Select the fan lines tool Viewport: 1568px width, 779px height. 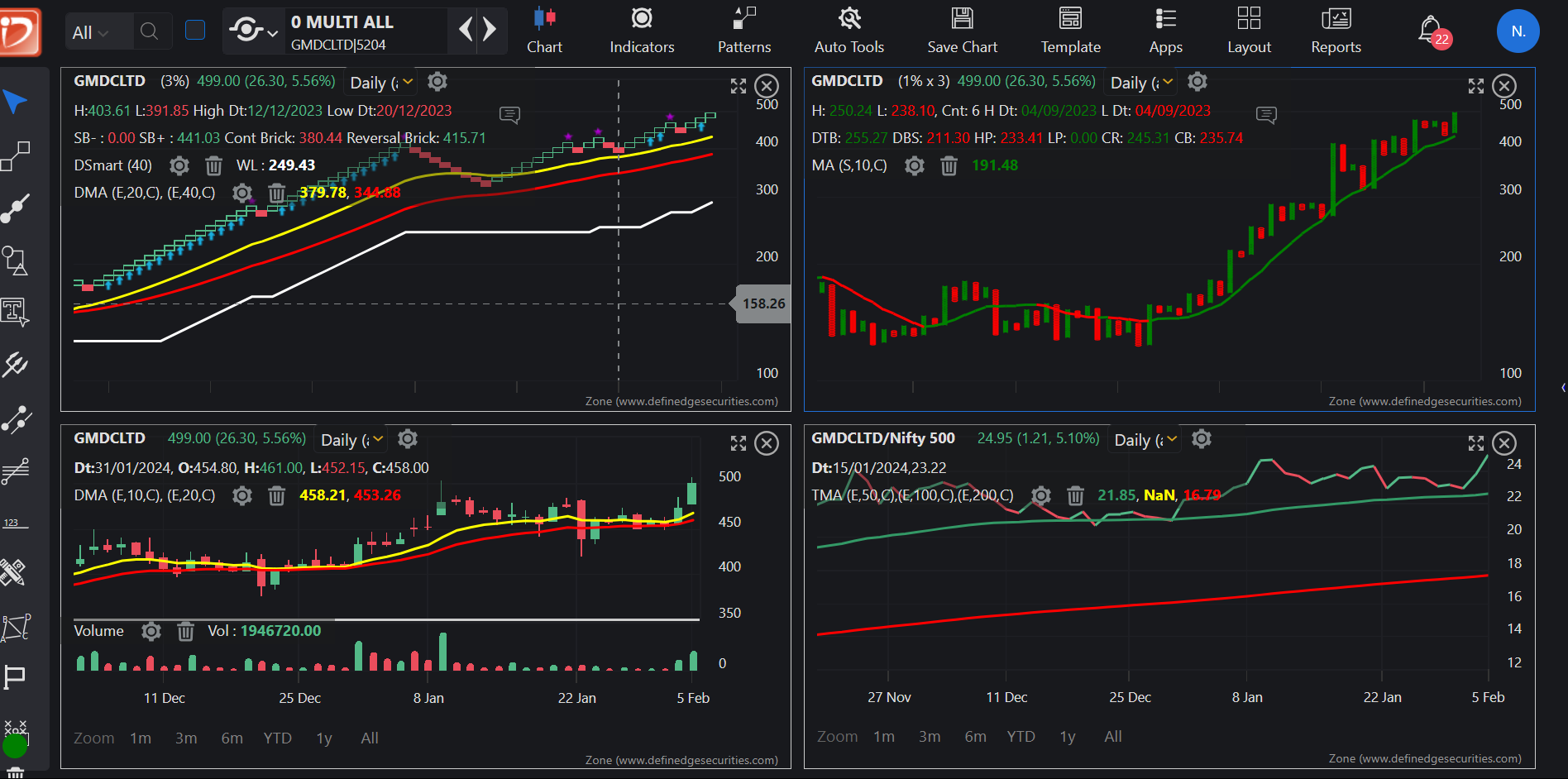pyautogui.click(x=16, y=471)
